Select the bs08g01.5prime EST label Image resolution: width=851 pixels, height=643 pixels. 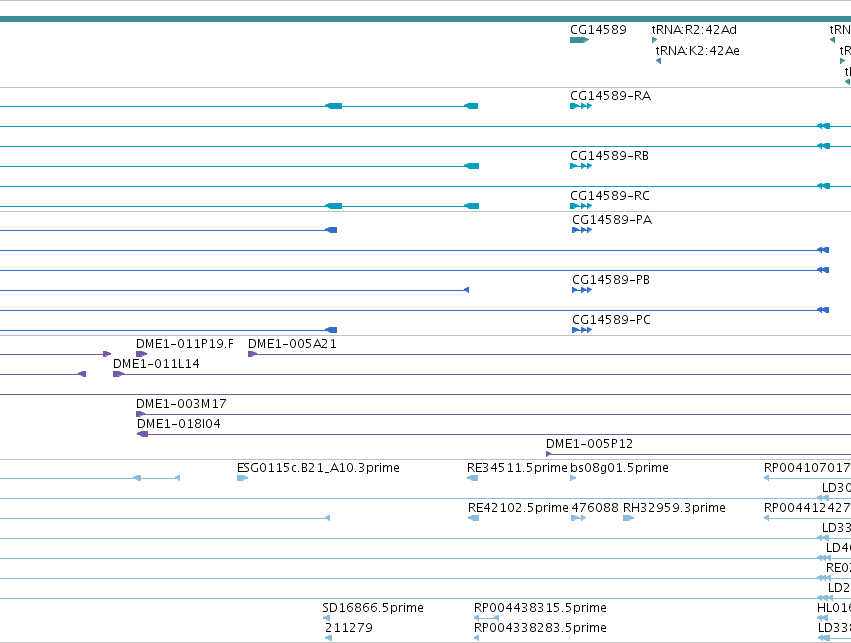pos(619,468)
